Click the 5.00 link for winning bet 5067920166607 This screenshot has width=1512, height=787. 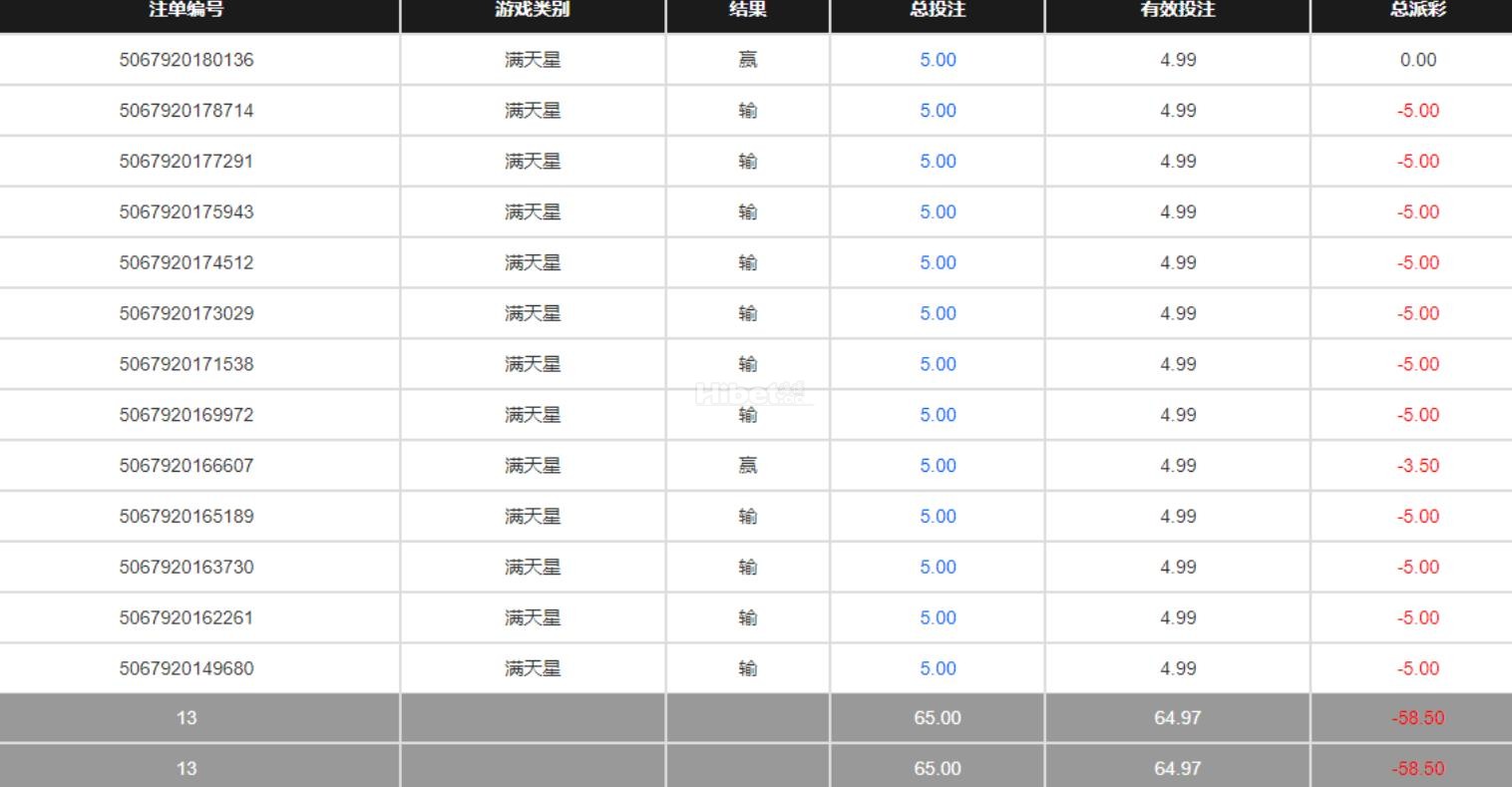[938, 466]
